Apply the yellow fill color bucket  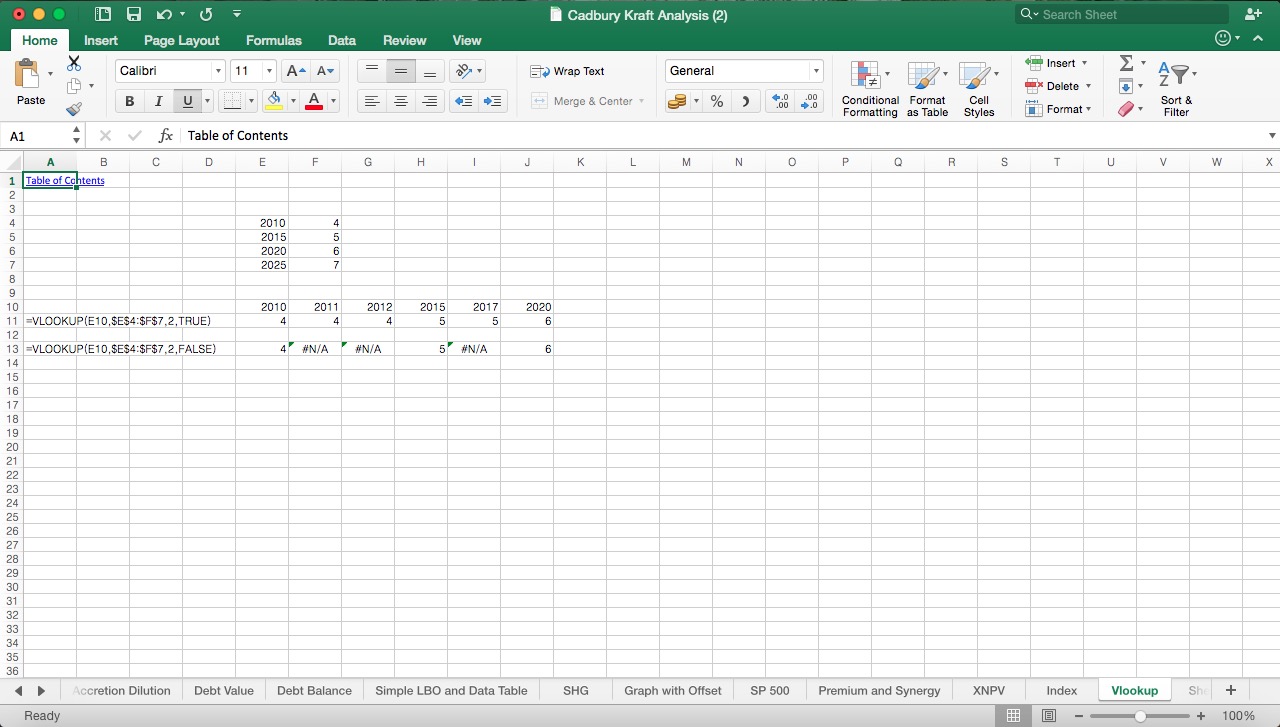(x=274, y=101)
